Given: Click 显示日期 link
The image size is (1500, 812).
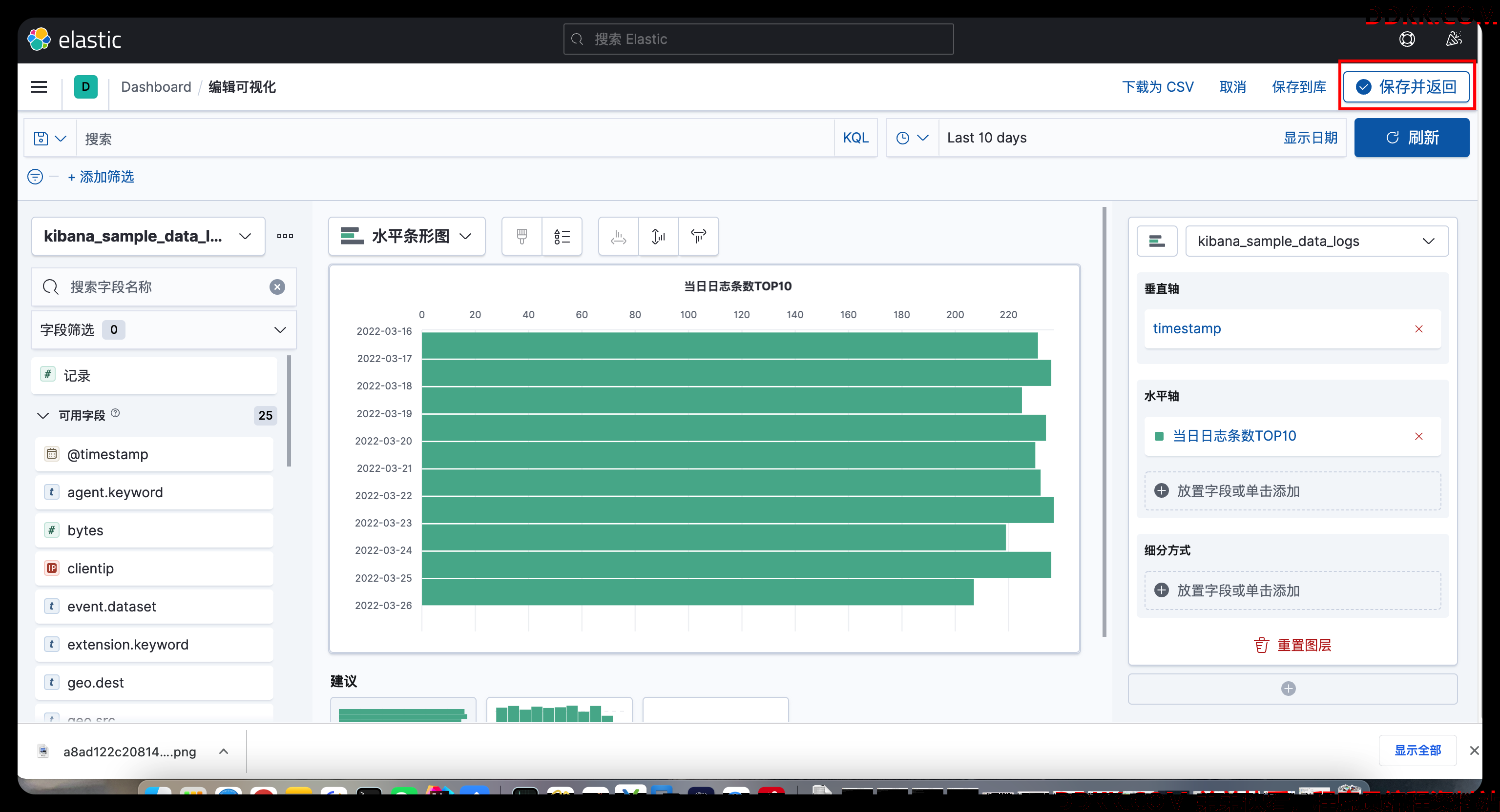Looking at the screenshot, I should [x=1310, y=138].
